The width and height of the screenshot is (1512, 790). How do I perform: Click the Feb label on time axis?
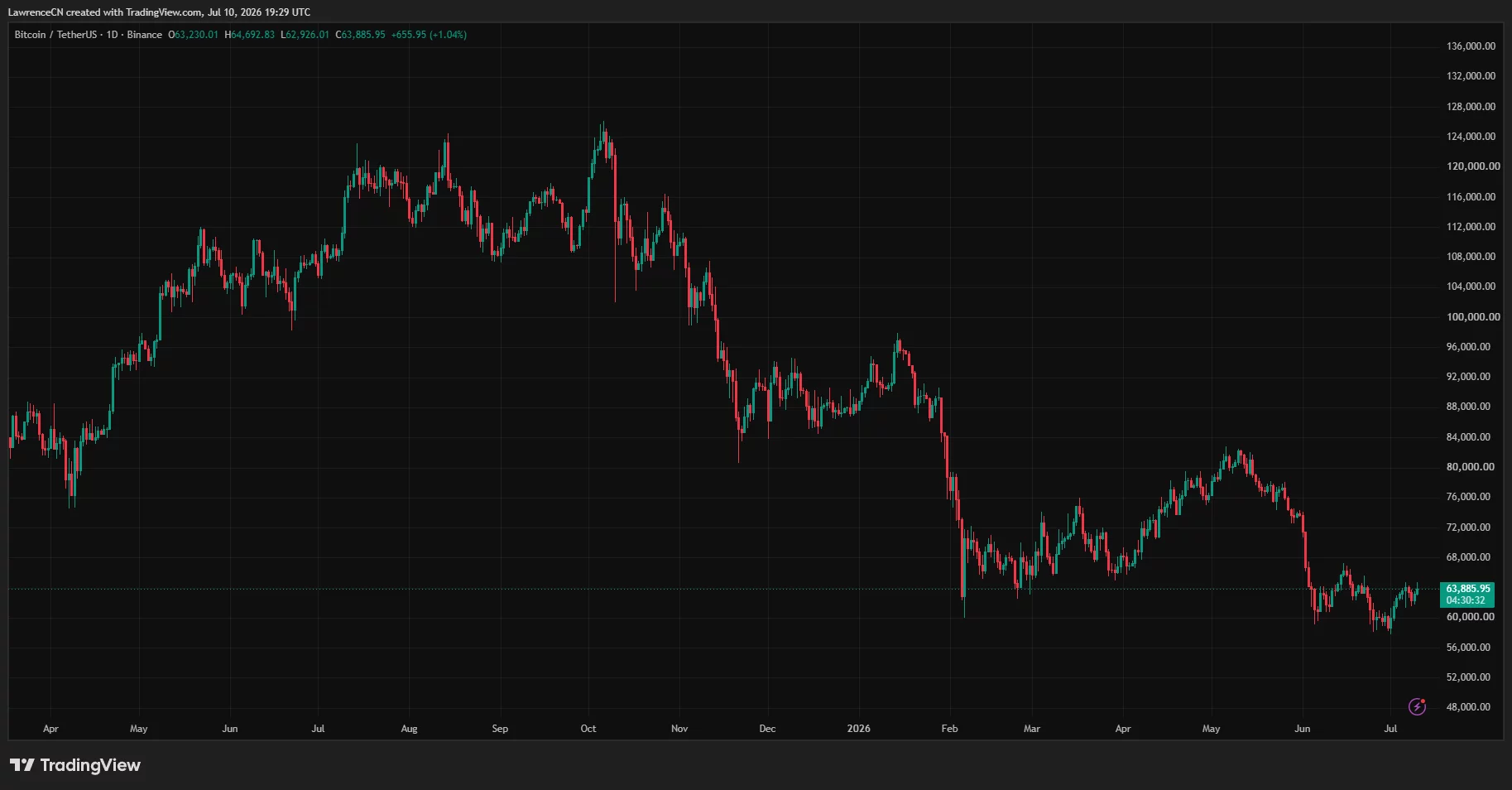(x=950, y=729)
